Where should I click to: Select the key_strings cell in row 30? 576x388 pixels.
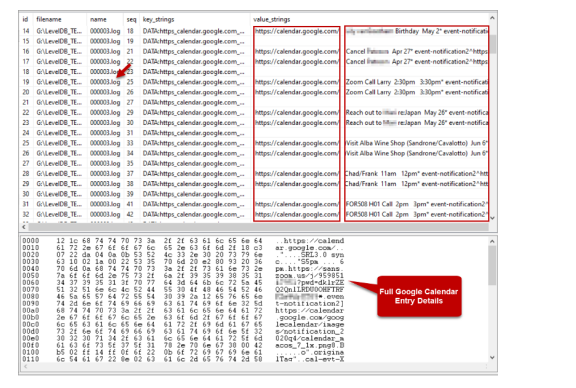coord(194,194)
